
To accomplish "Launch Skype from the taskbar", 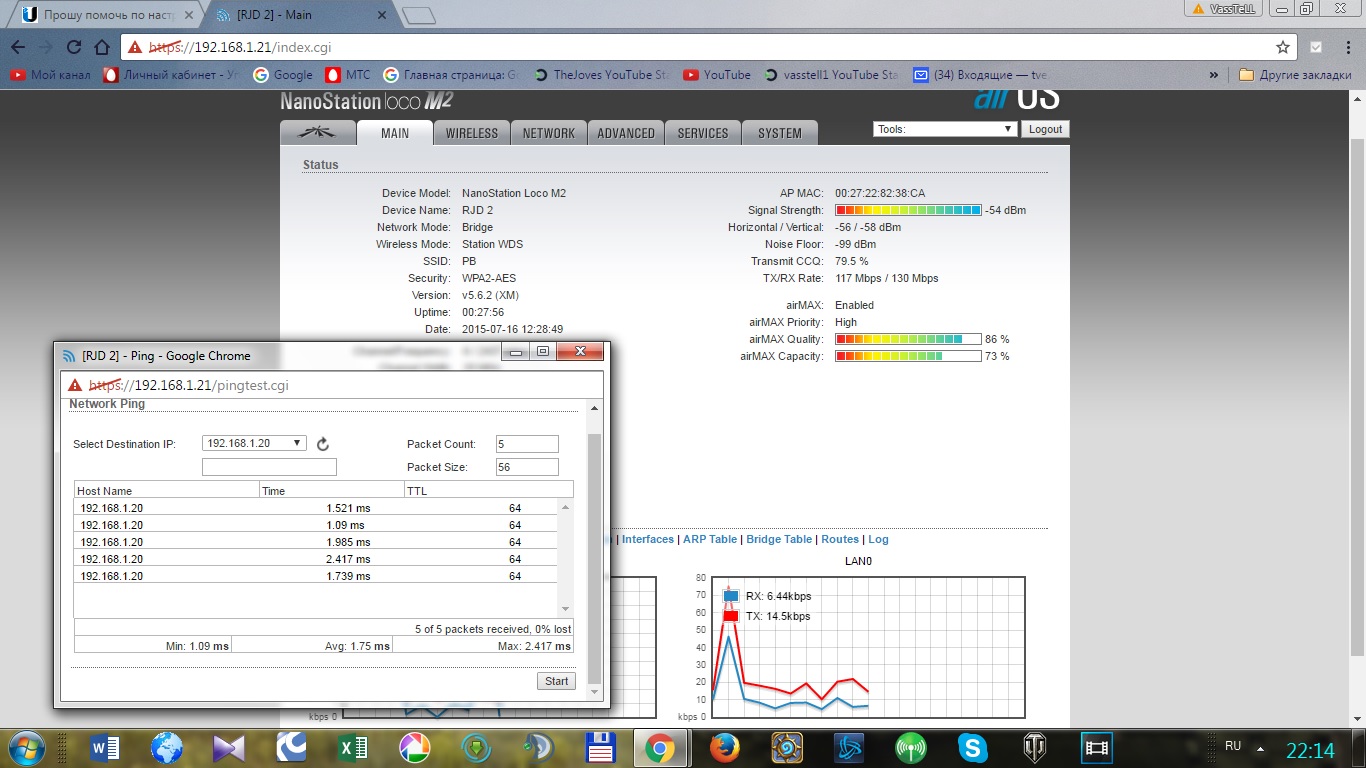I will pyautogui.click(x=972, y=747).
